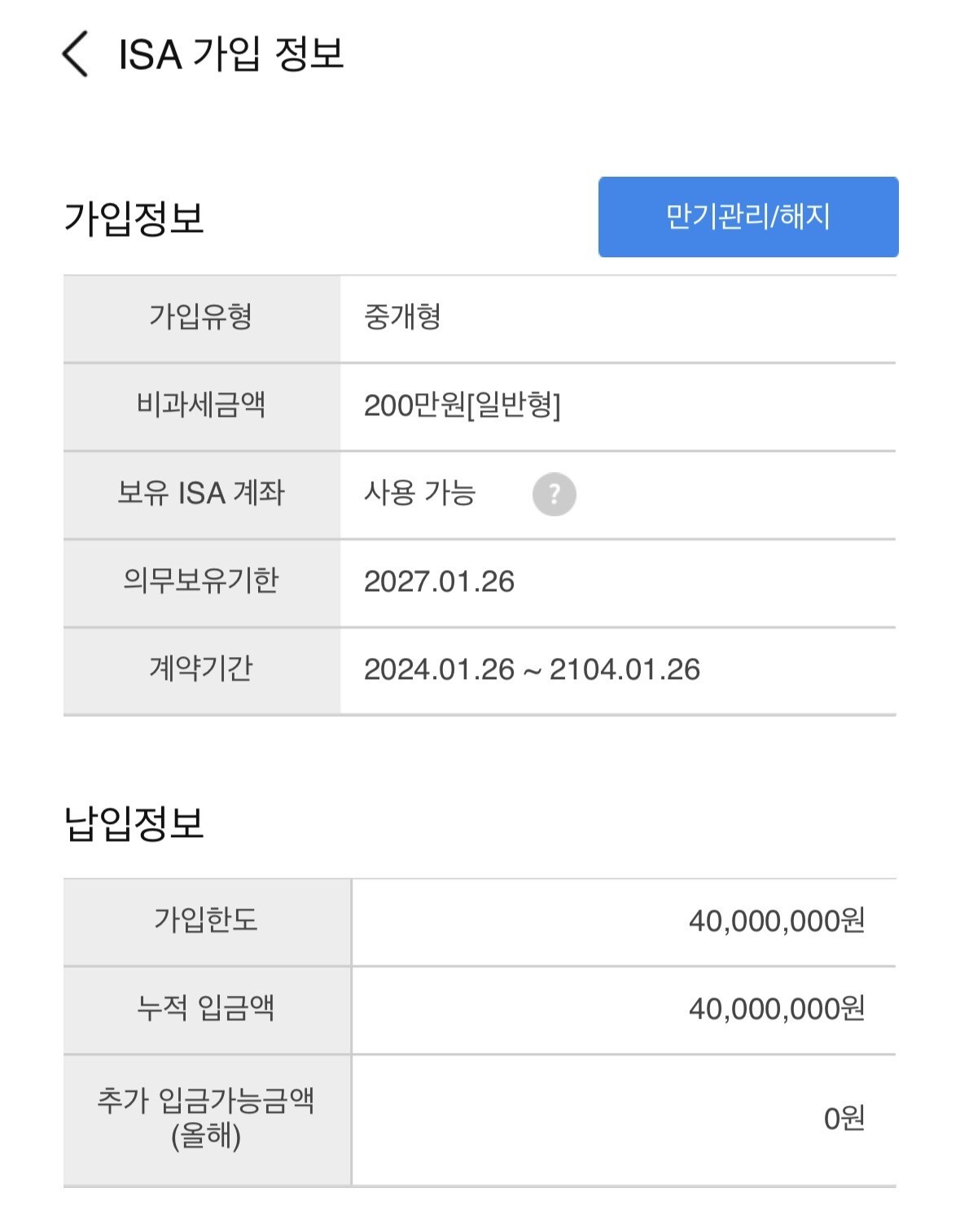Select the 의무보유기한 label cell

(201, 582)
